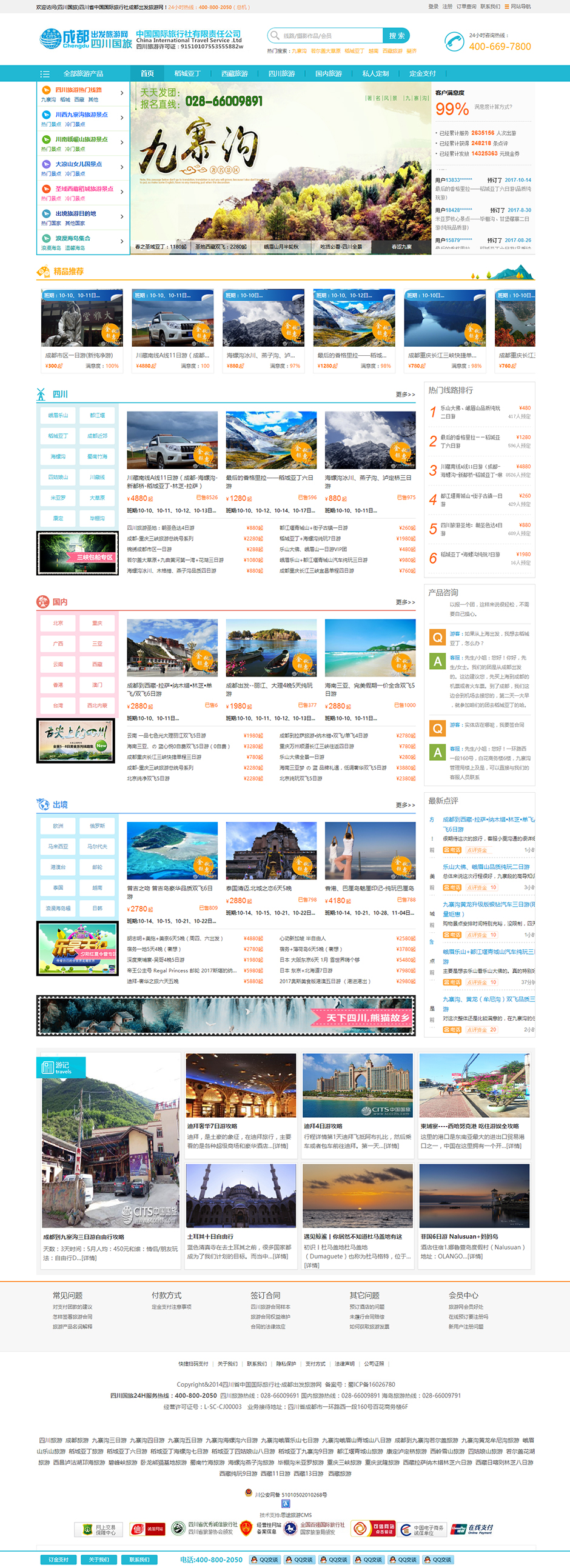This screenshot has height=1568, width=570.
Task: Click the 24-hour hotline phone icon
Action: click(x=454, y=41)
